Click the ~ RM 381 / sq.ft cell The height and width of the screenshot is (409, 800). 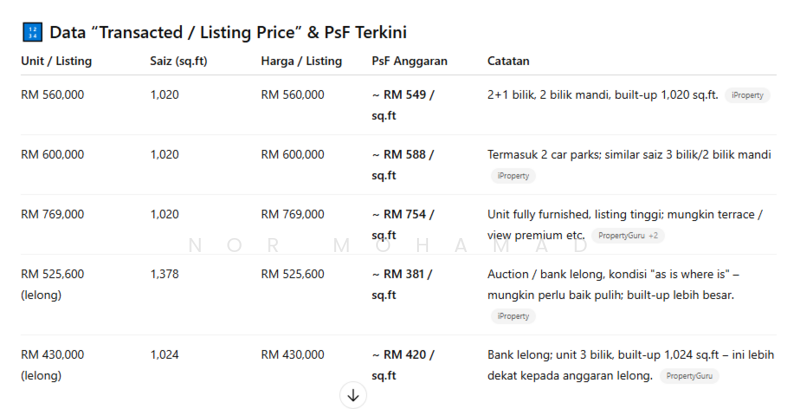click(404, 285)
